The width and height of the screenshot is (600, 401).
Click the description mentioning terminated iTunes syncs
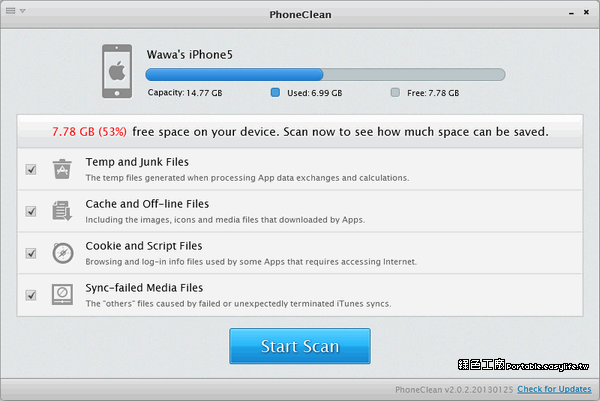238,303
